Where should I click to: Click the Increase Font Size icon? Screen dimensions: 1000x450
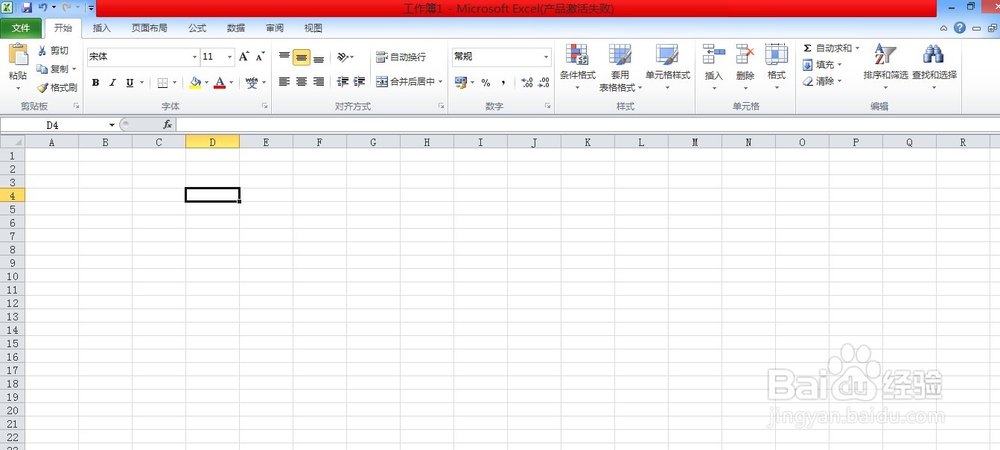tap(244, 57)
